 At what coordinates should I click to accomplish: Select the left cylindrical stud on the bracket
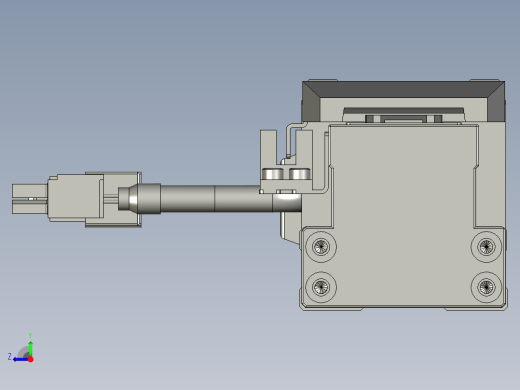tap(273, 174)
